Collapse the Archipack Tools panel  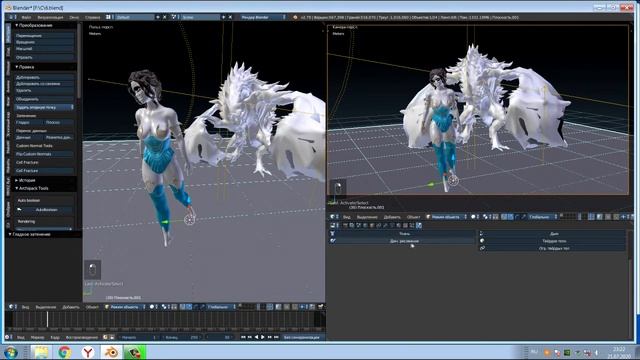point(32,188)
